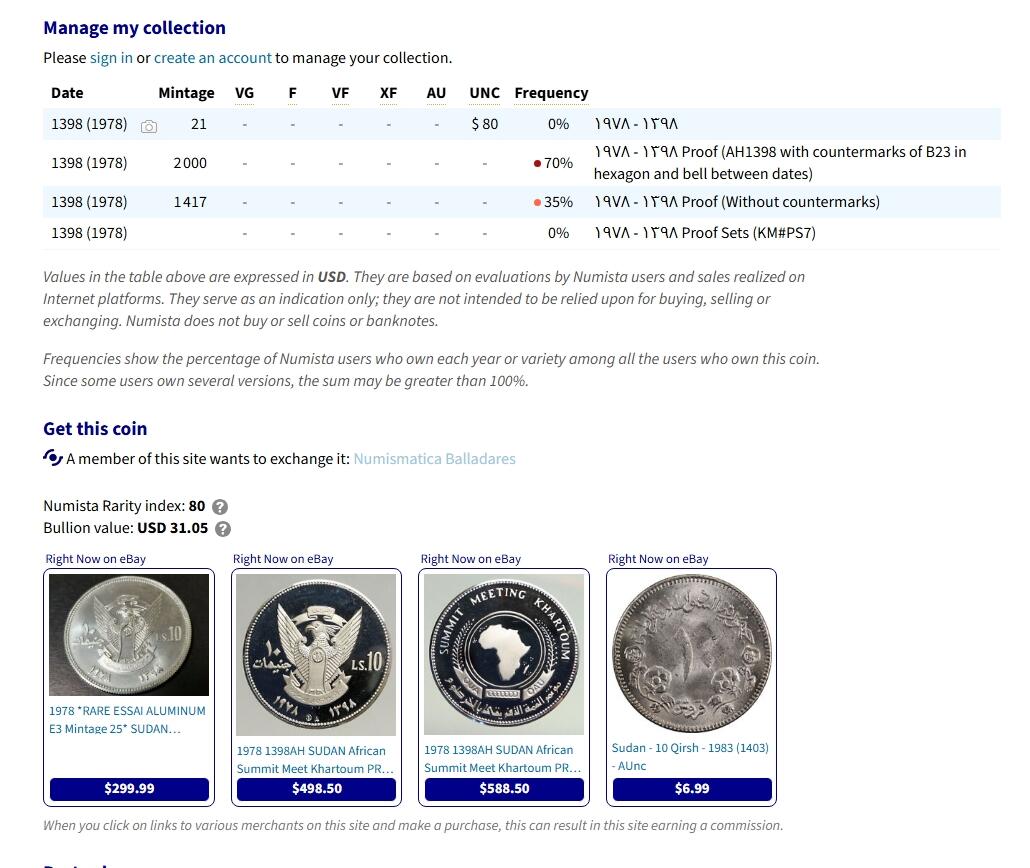Screen dimensions: 1030x868
Task: Click the help icon next to Bullion value
Action: 223,529
